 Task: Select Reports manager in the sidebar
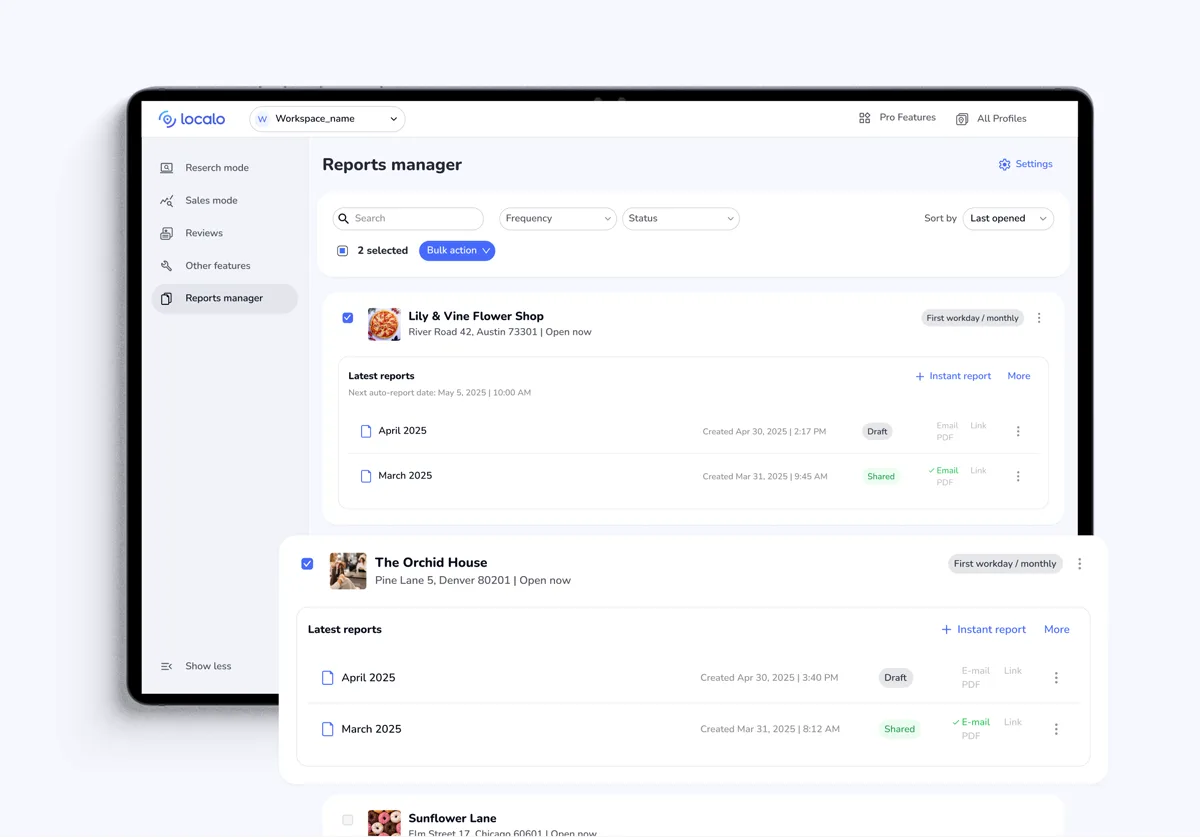(x=225, y=298)
